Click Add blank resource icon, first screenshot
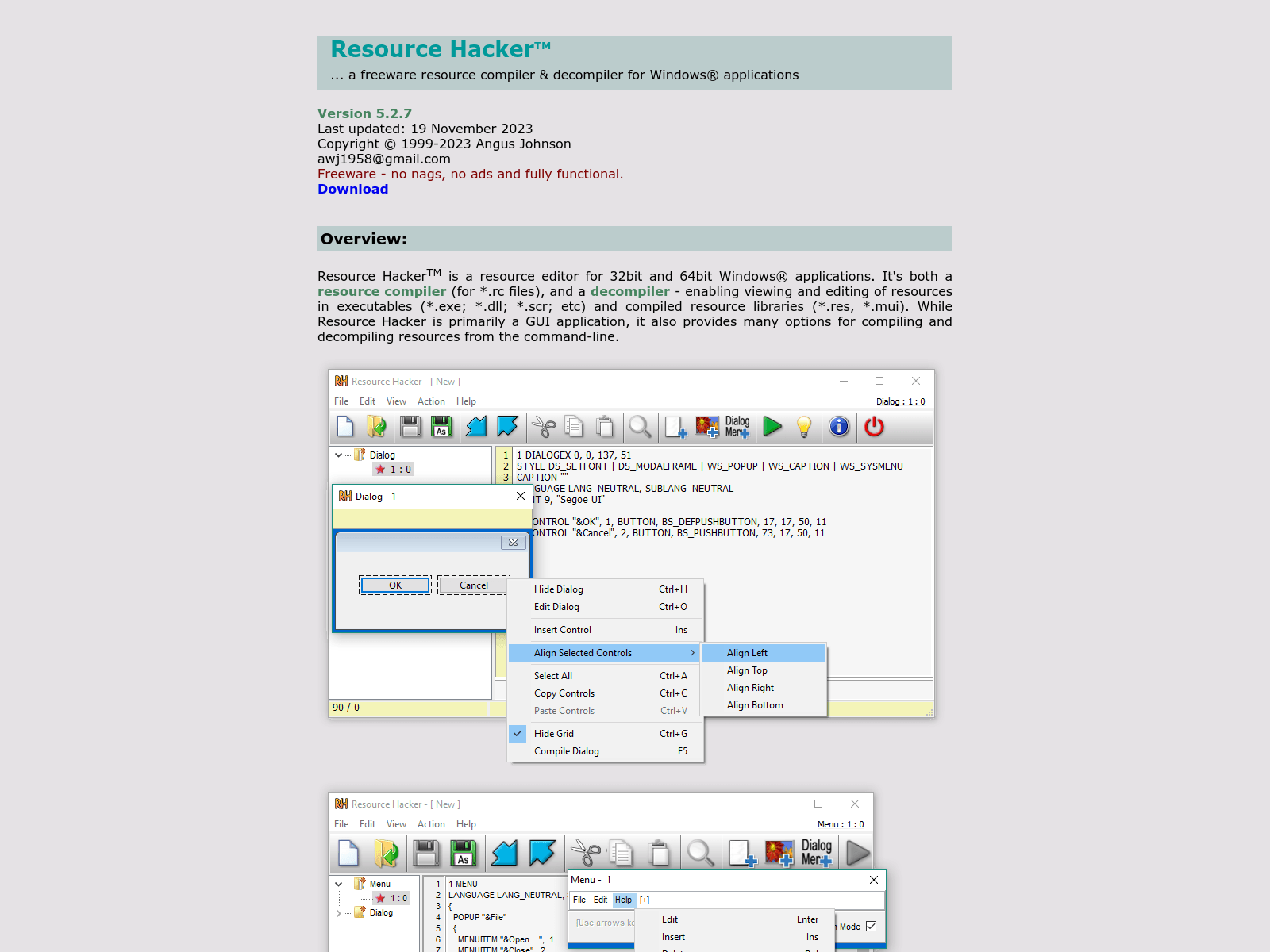Screen dimensions: 1270x952 click(x=675, y=427)
